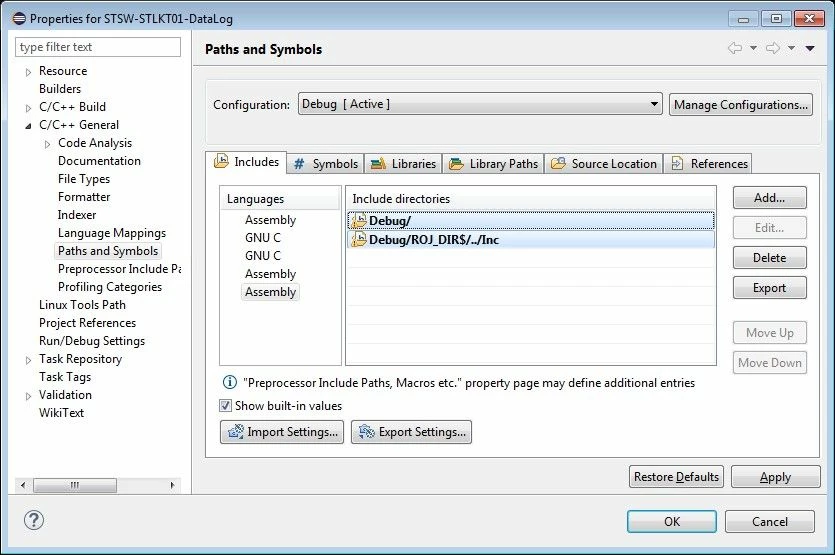Toggle Show built-in values checkbox
835x555 pixels.
tap(226, 406)
